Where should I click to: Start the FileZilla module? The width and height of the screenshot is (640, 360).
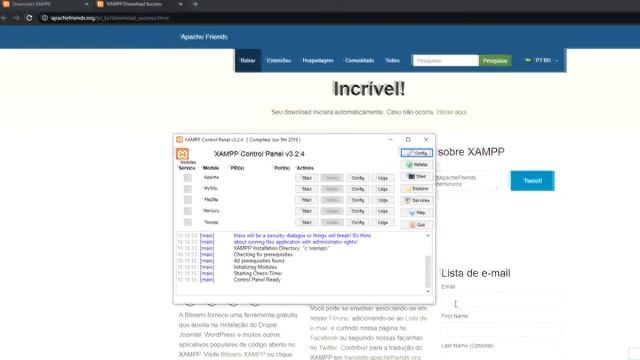pos(307,200)
